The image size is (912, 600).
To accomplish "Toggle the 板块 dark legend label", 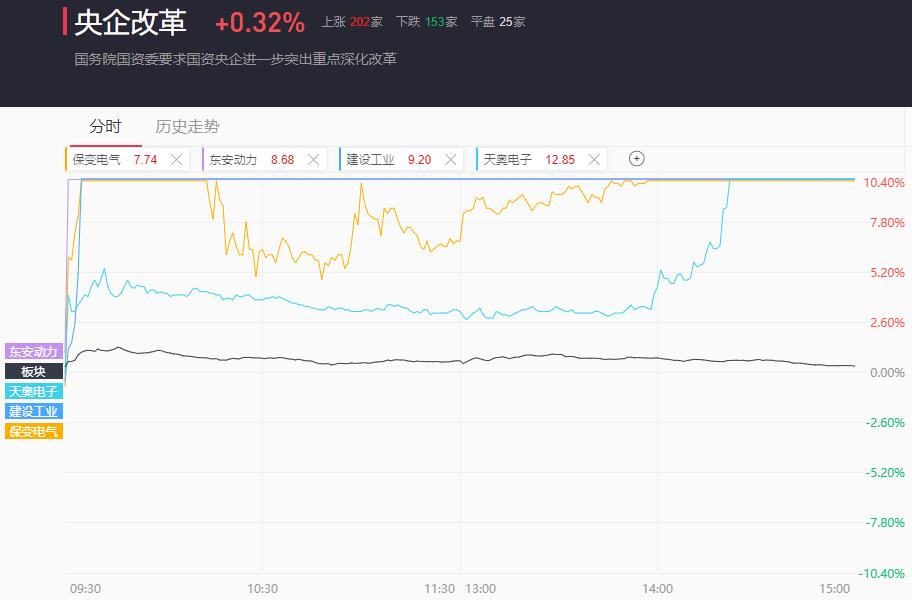I will [34, 371].
